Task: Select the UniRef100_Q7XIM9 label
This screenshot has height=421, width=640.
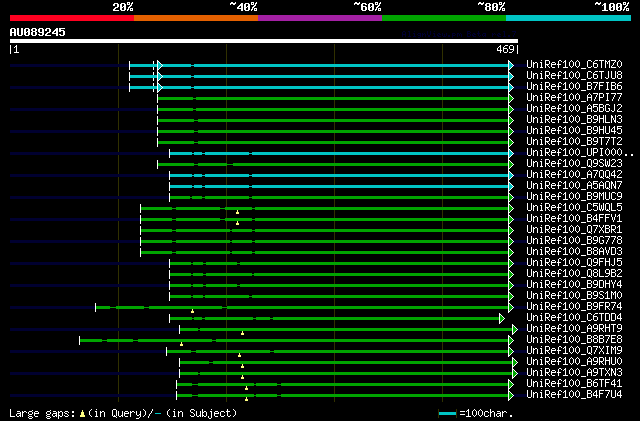Action: pyautogui.click(x=574, y=351)
